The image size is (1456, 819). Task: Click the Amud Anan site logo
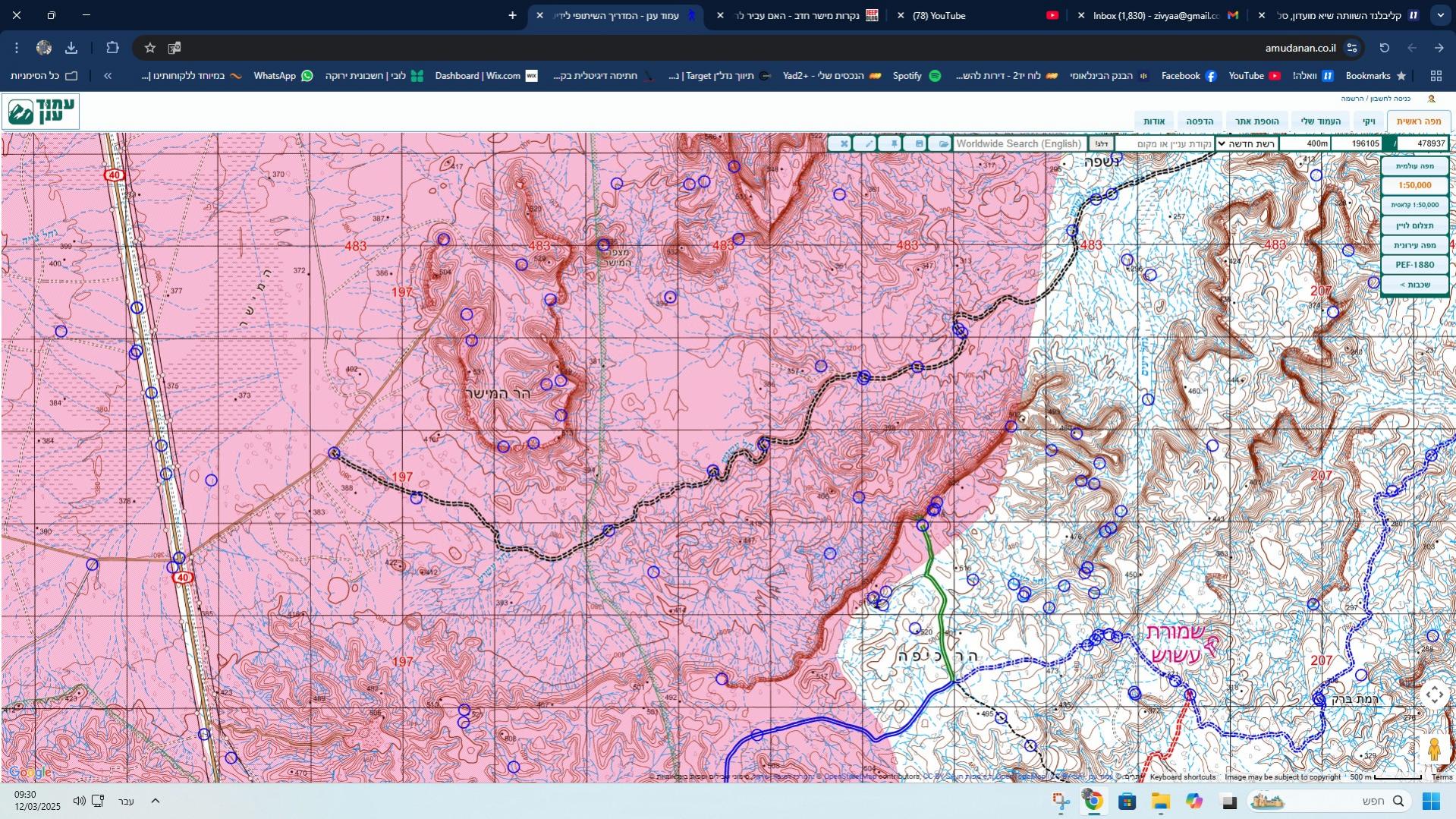click(x=41, y=112)
